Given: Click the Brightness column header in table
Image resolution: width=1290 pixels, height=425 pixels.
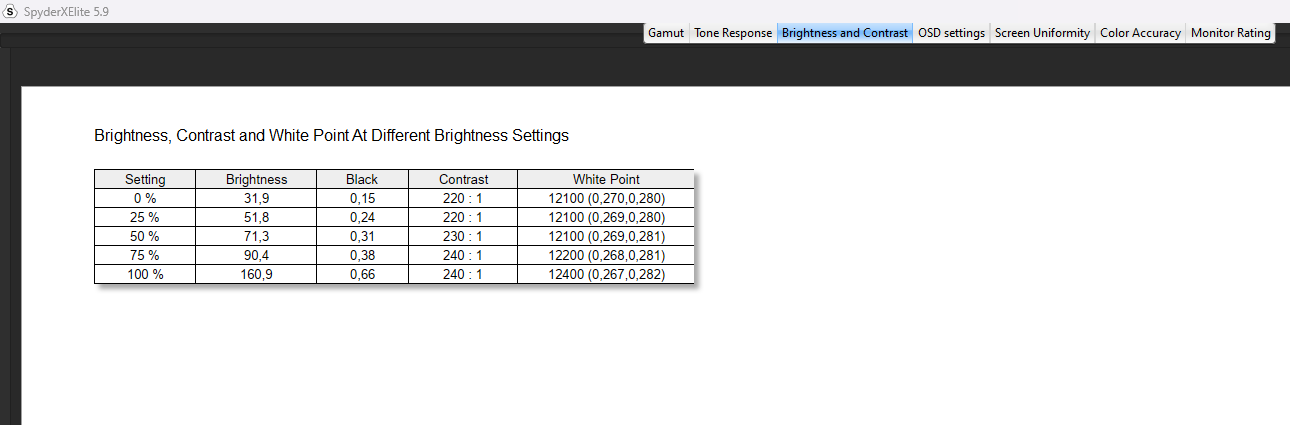Looking at the screenshot, I should coord(256,179).
